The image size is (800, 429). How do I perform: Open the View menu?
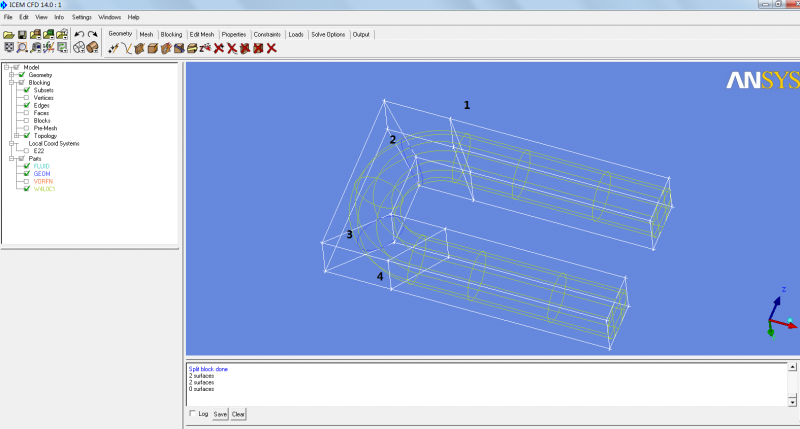(41, 17)
